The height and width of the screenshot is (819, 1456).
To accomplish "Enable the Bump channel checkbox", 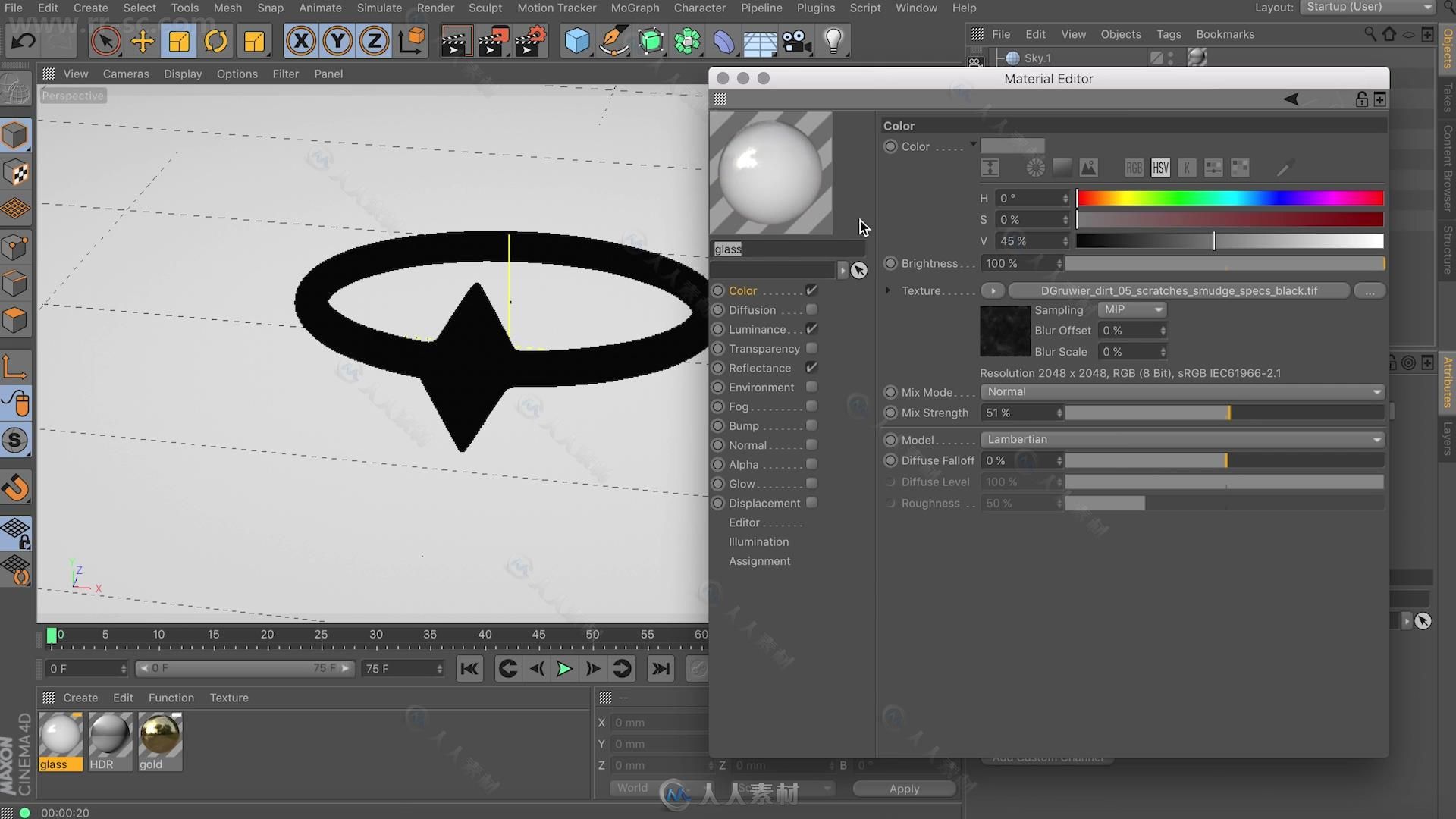I will pos(811,425).
